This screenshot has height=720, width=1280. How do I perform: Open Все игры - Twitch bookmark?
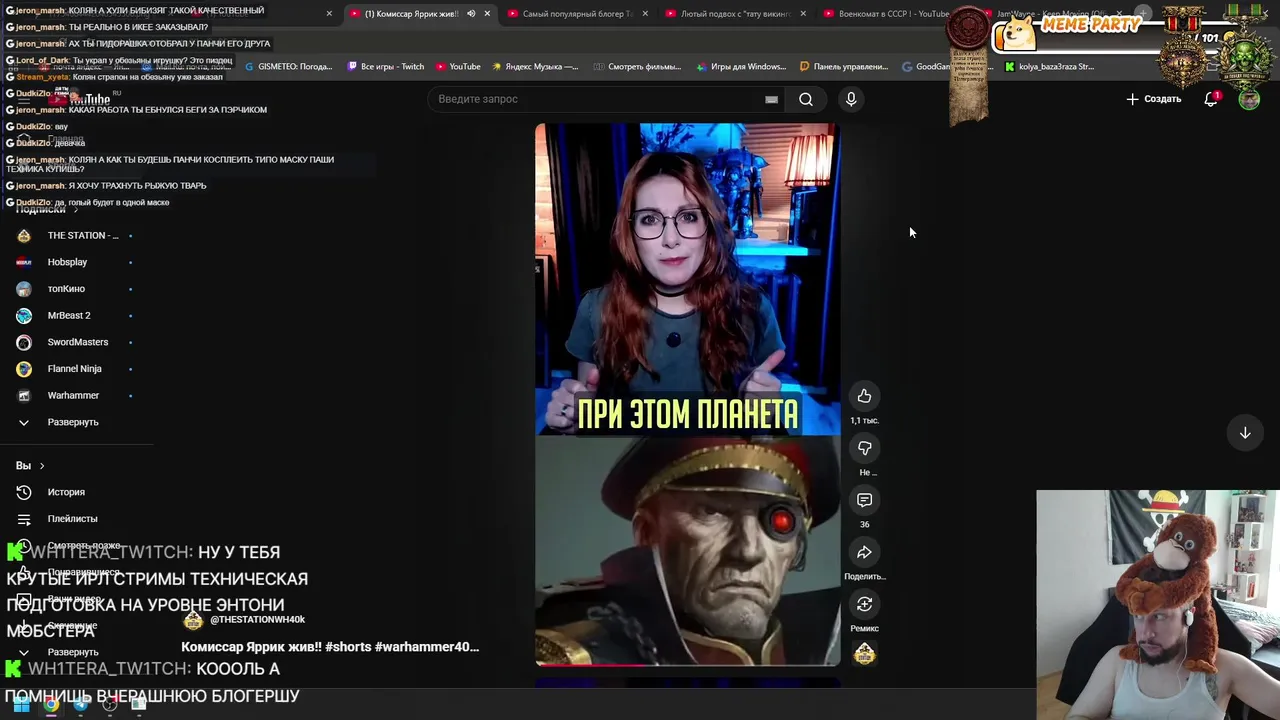point(386,67)
